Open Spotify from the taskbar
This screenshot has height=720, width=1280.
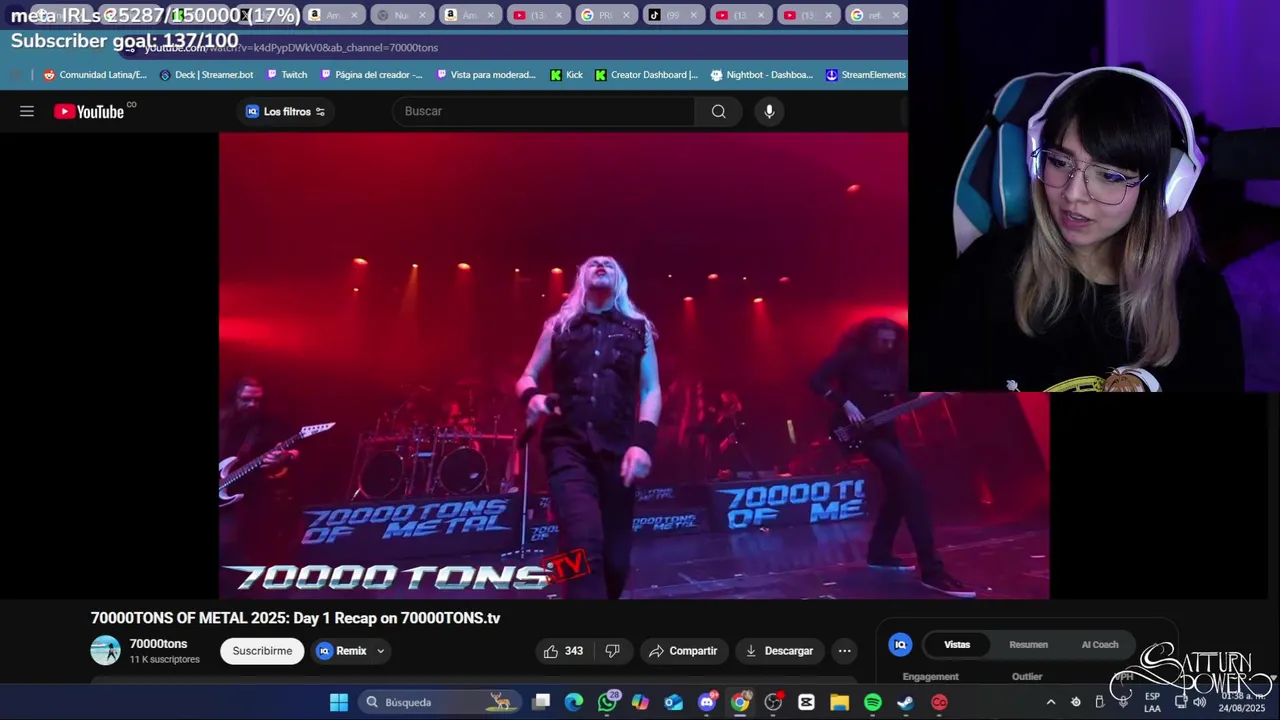873,702
